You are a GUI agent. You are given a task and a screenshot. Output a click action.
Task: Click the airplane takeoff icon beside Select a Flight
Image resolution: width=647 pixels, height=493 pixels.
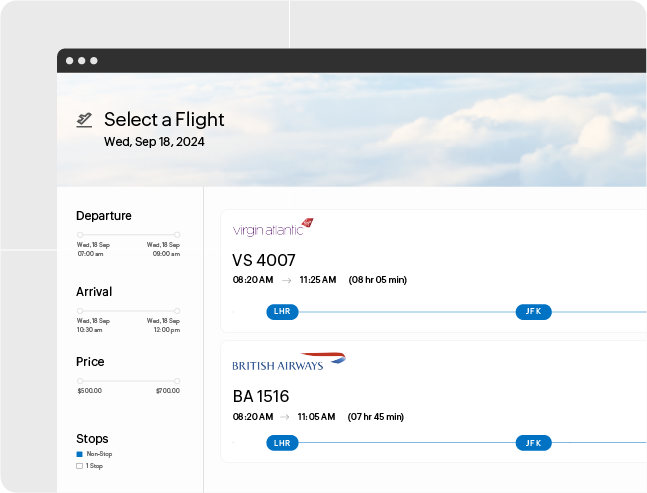tap(84, 120)
